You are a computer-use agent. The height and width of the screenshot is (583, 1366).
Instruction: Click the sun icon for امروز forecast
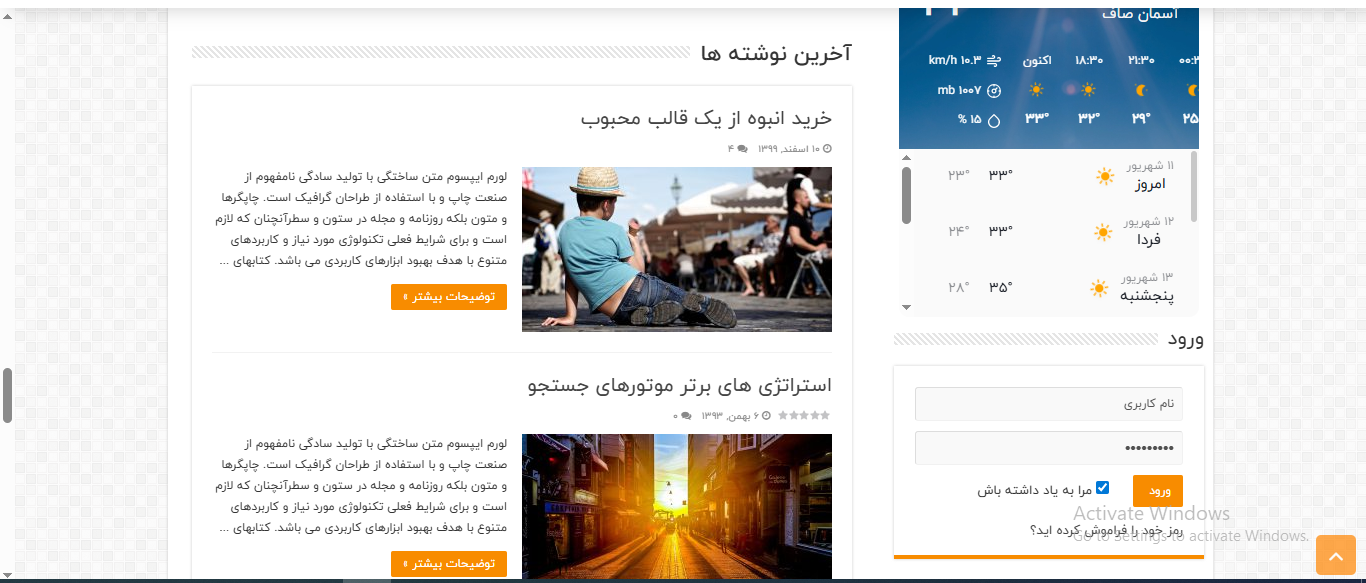[x=1104, y=177]
